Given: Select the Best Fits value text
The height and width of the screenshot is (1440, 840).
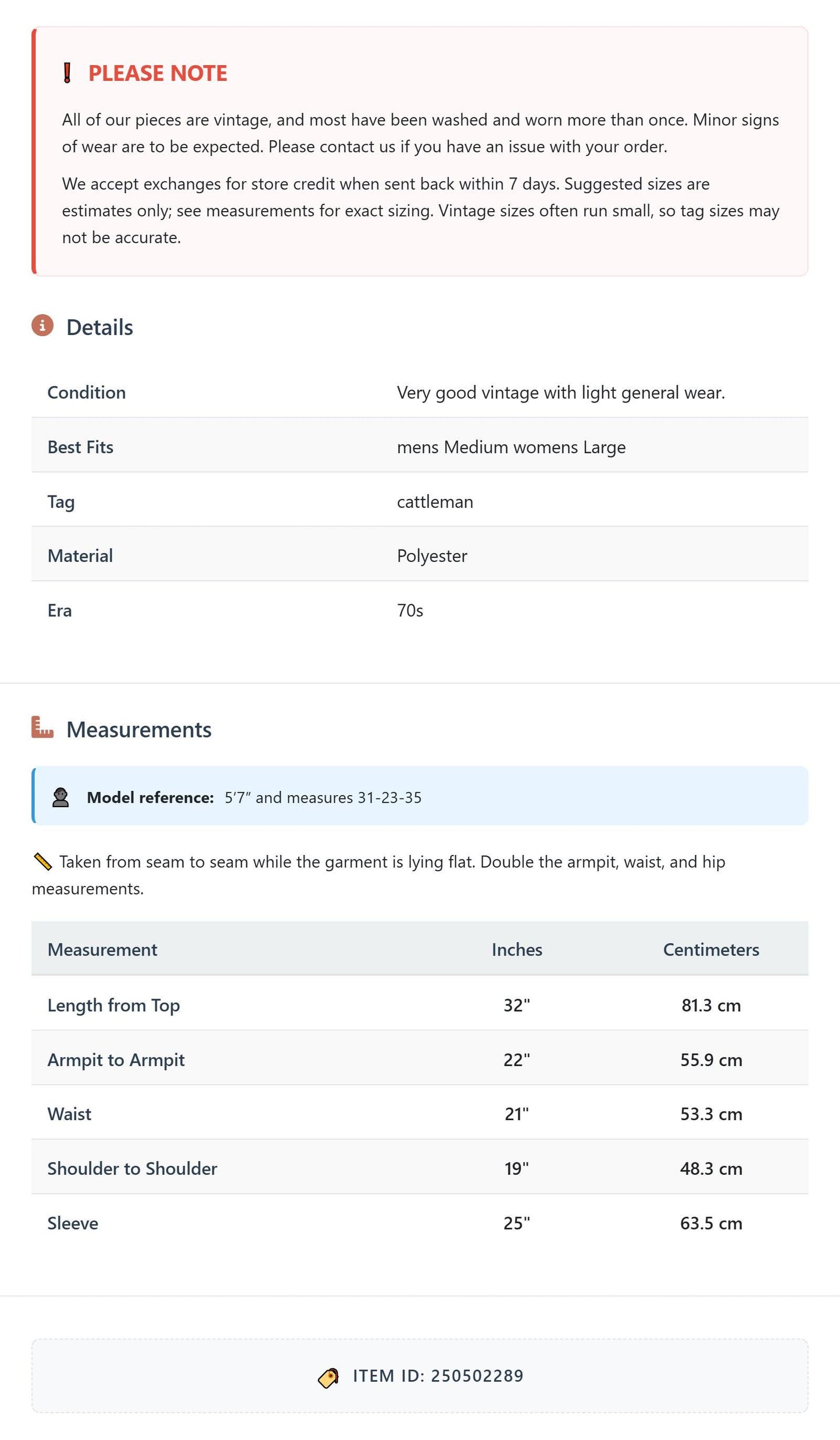Looking at the screenshot, I should click(x=511, y=447).
